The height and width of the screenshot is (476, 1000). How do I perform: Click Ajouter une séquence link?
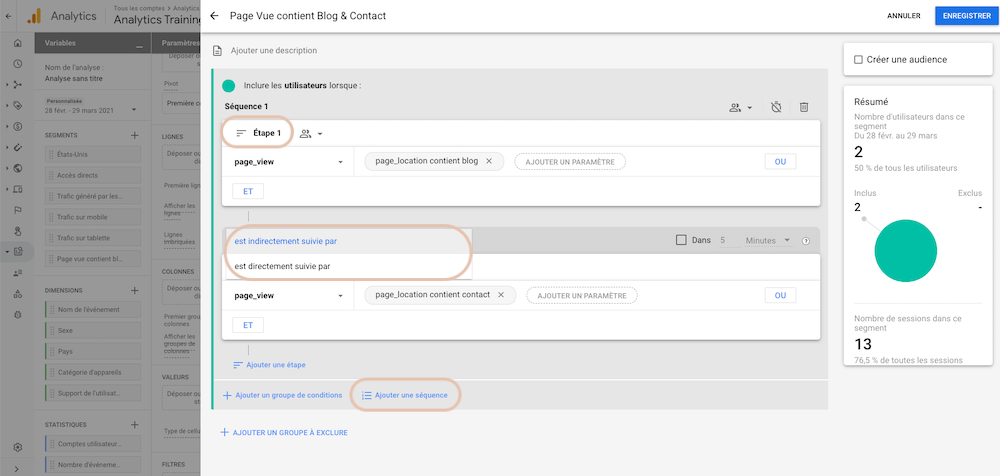pyautogui.click(x=405, y=396)
